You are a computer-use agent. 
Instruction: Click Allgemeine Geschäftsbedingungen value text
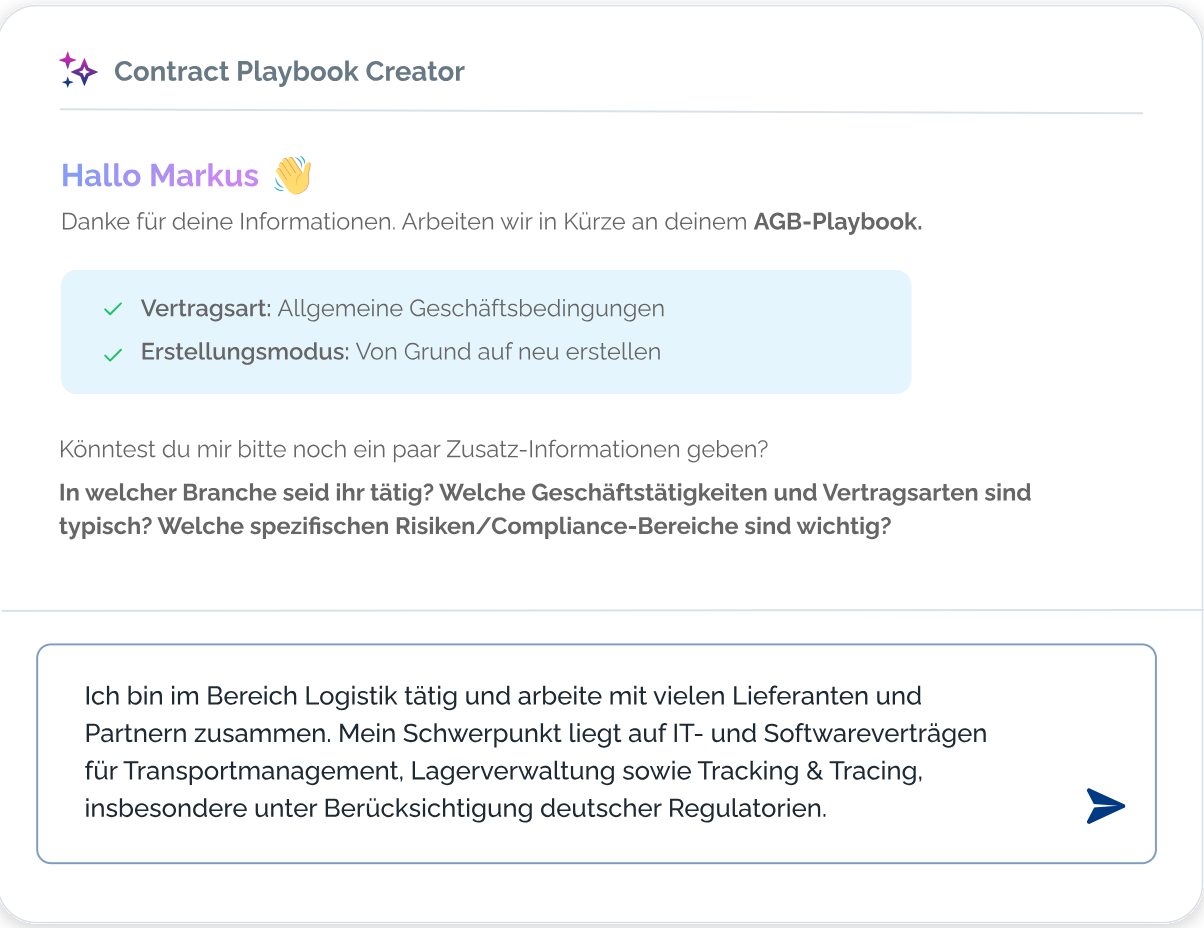pyautogui.click(x=471, y=308)
